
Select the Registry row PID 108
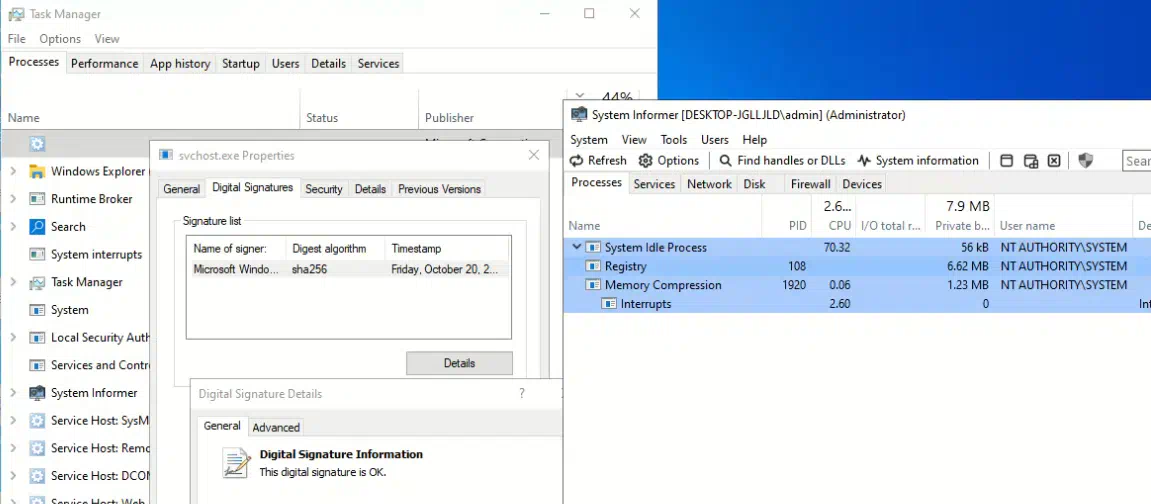click(x=857, y=266)
